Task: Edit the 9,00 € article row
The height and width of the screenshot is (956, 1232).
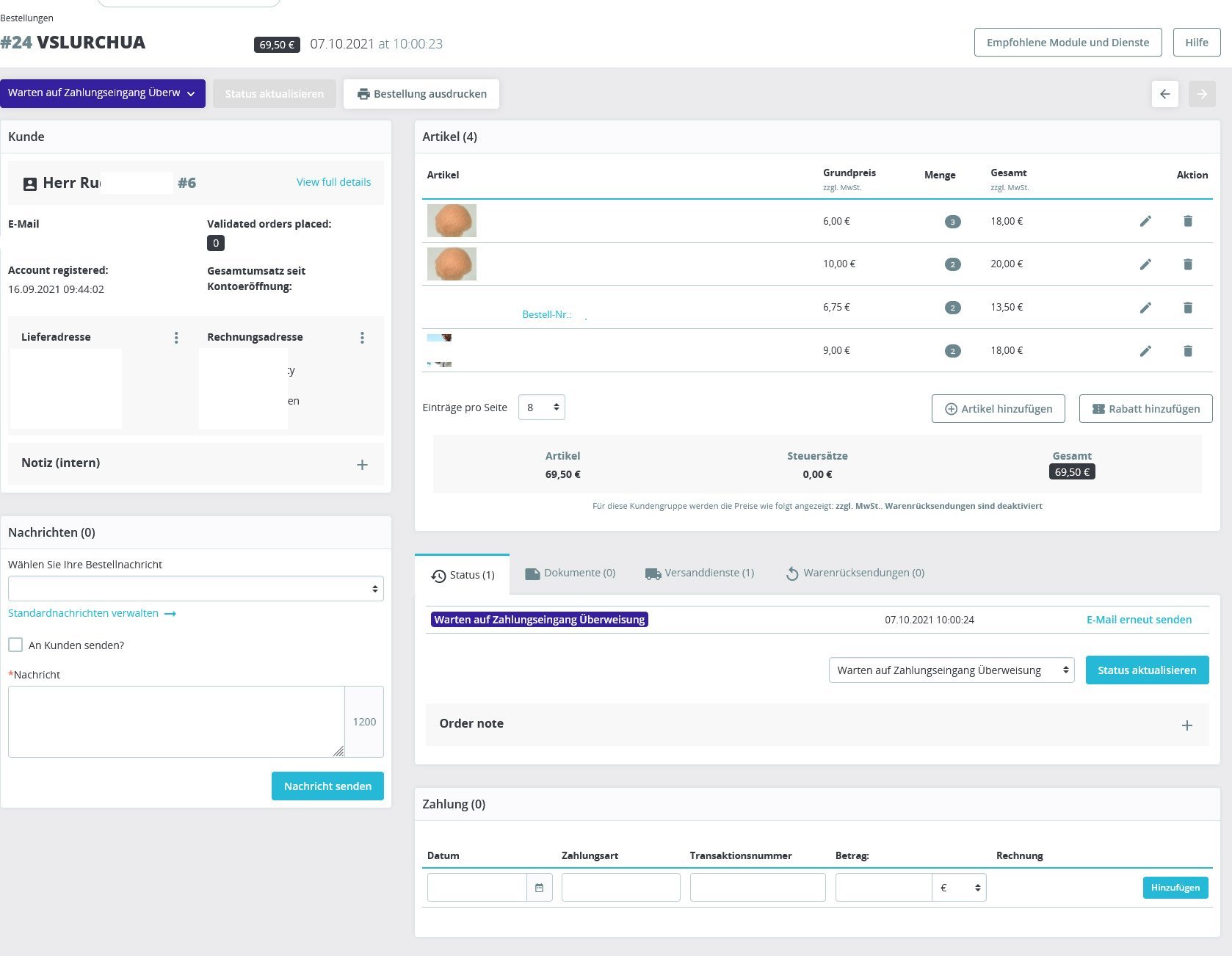Action: point(1145,351)
